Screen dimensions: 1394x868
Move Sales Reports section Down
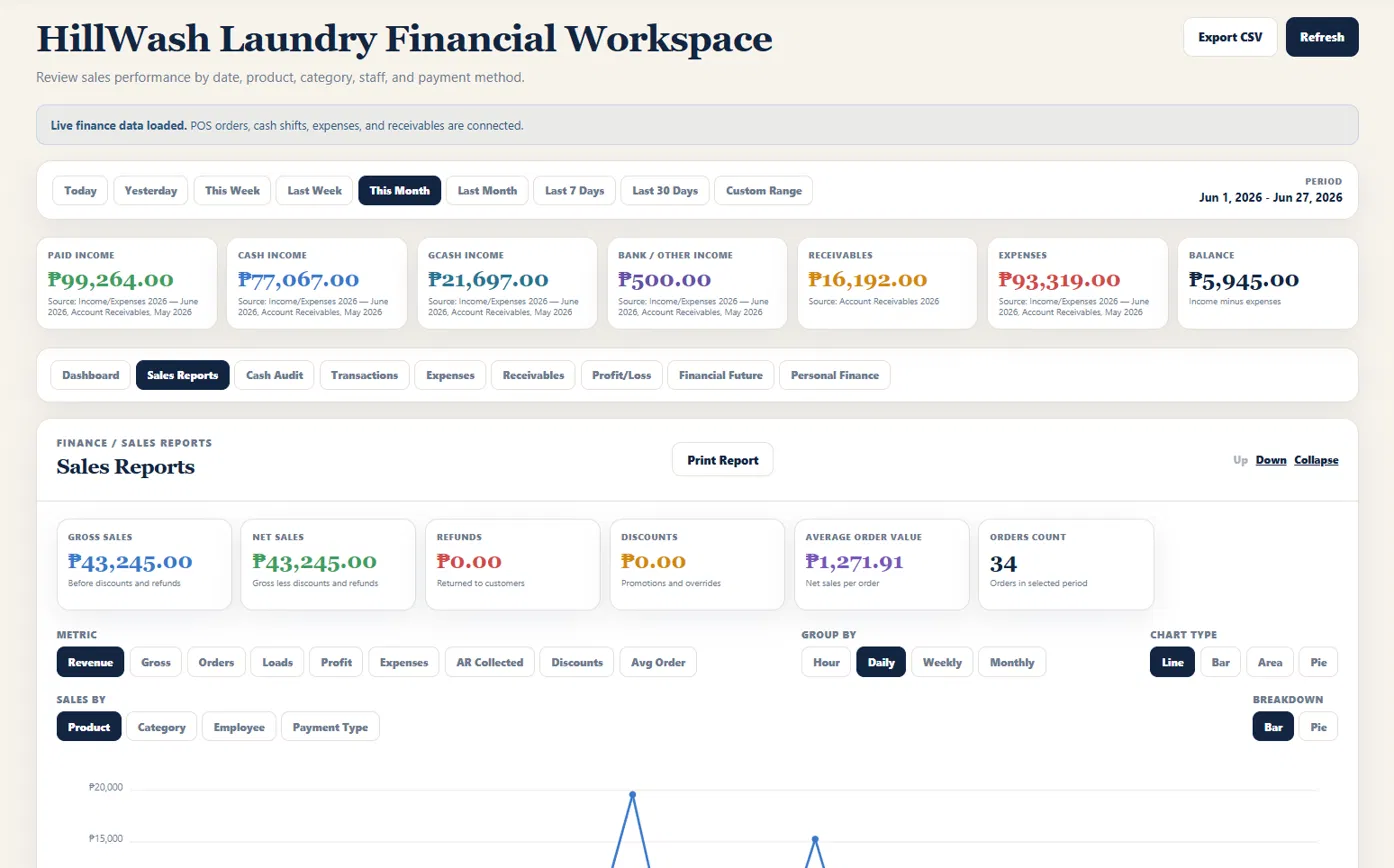pyautogui.click(x=1271, y=460)
